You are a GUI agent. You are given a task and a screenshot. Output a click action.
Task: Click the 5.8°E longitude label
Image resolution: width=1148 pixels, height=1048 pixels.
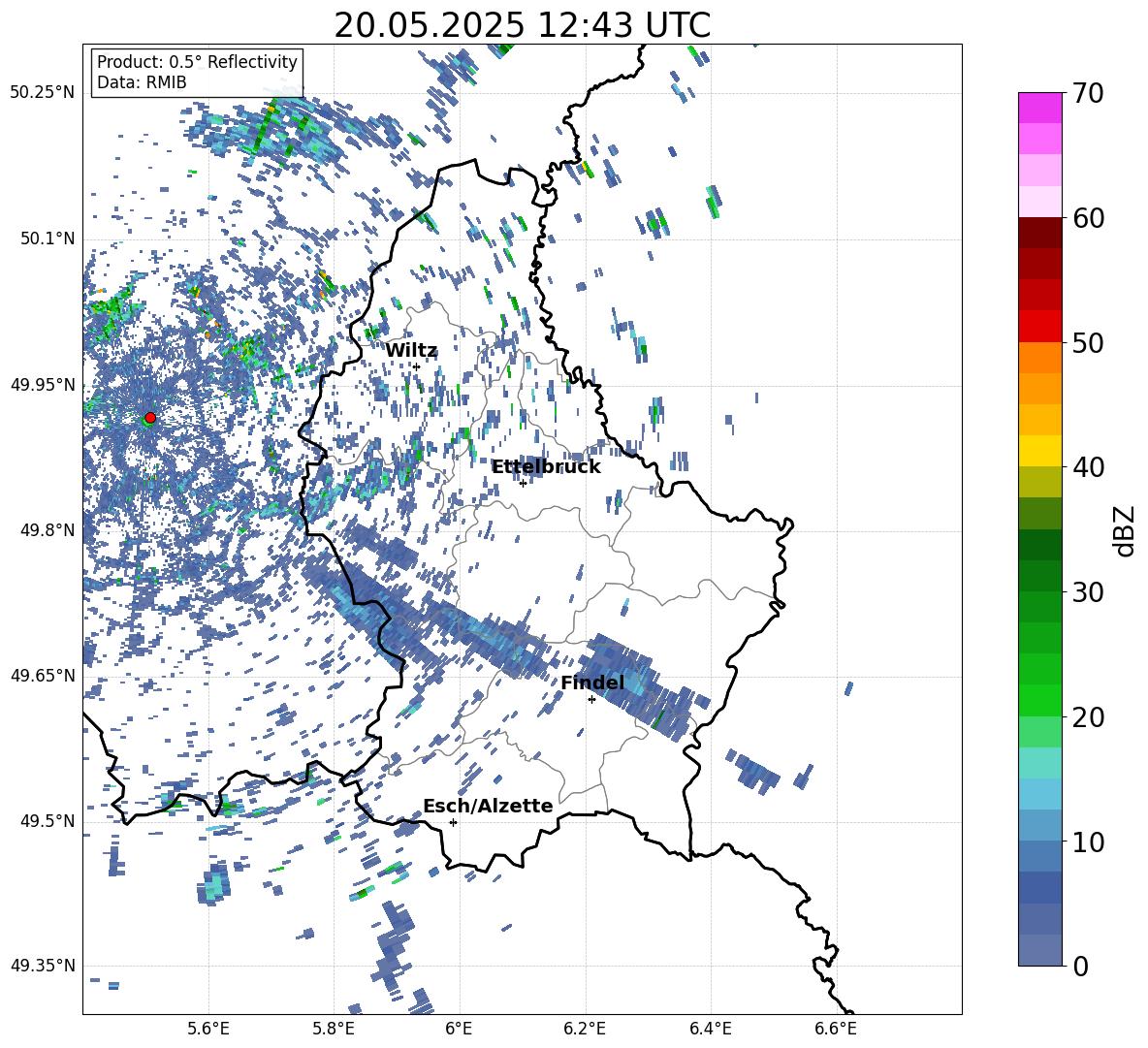click(x=334, y=1029)
